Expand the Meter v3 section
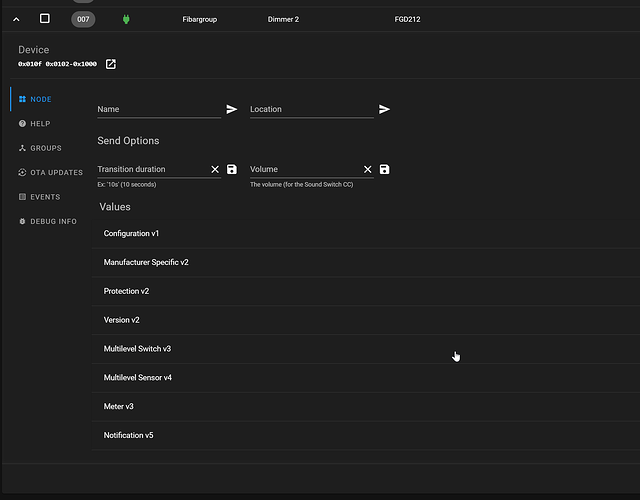 tap(119, 407)
